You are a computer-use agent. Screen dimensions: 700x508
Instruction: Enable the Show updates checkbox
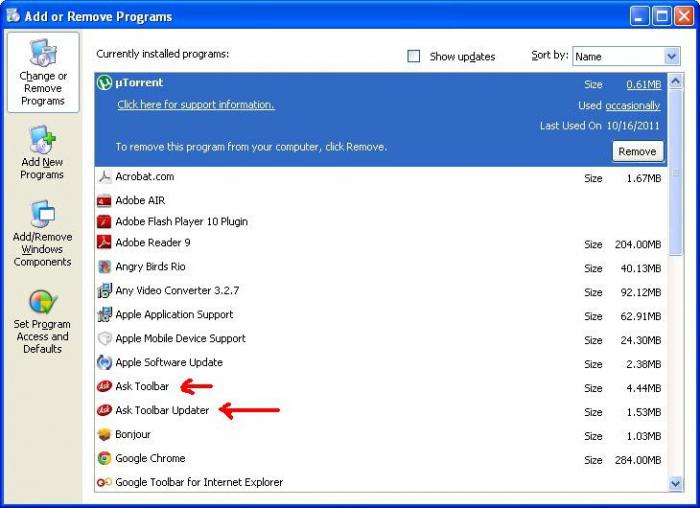click(414, 56)
